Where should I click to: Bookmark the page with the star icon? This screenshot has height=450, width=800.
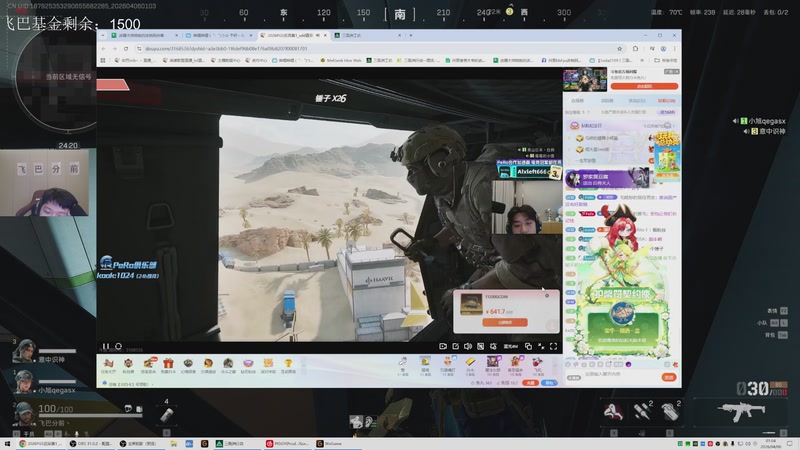pos(620,48)
